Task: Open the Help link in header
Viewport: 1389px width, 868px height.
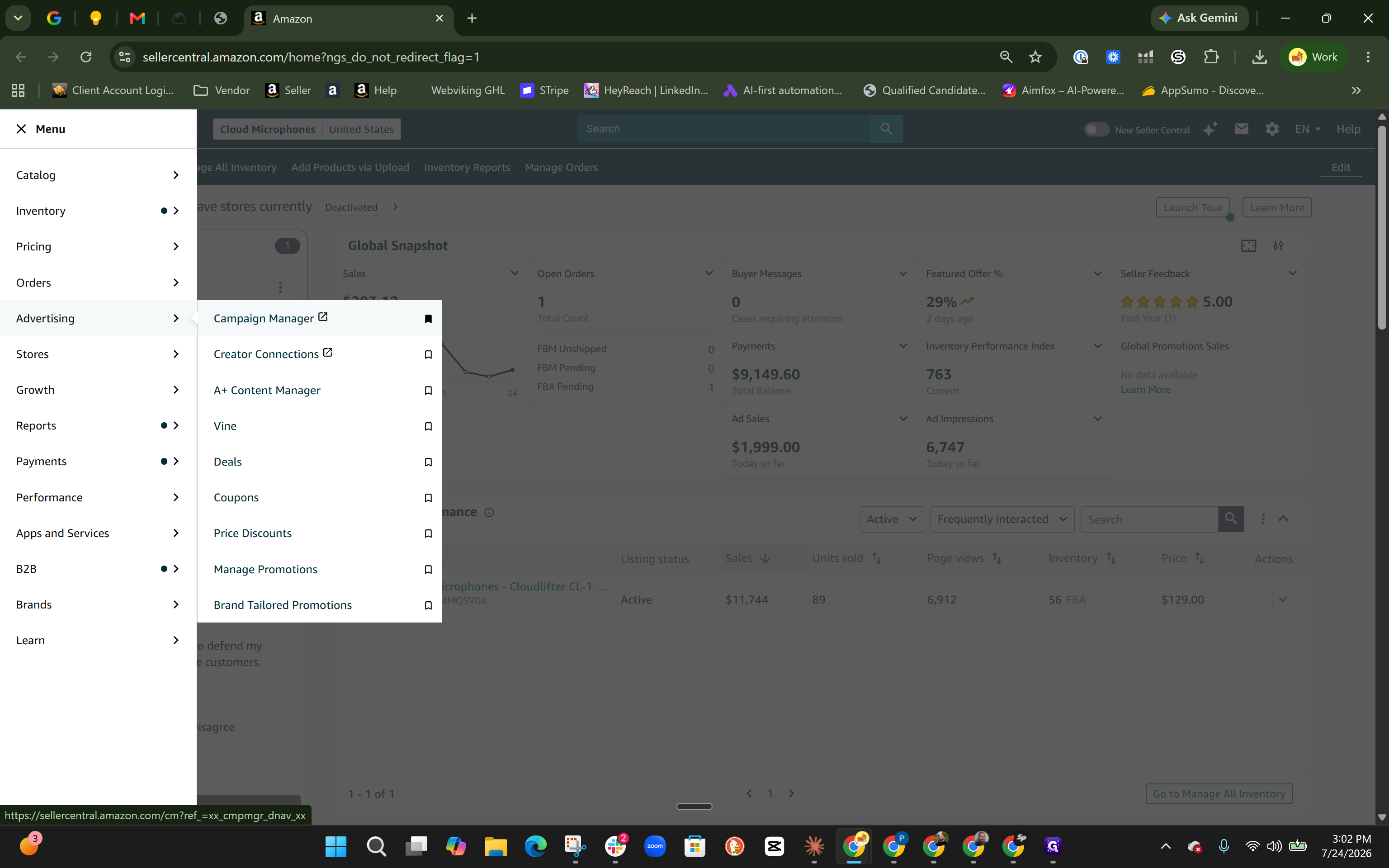Action: (1348, 129)
